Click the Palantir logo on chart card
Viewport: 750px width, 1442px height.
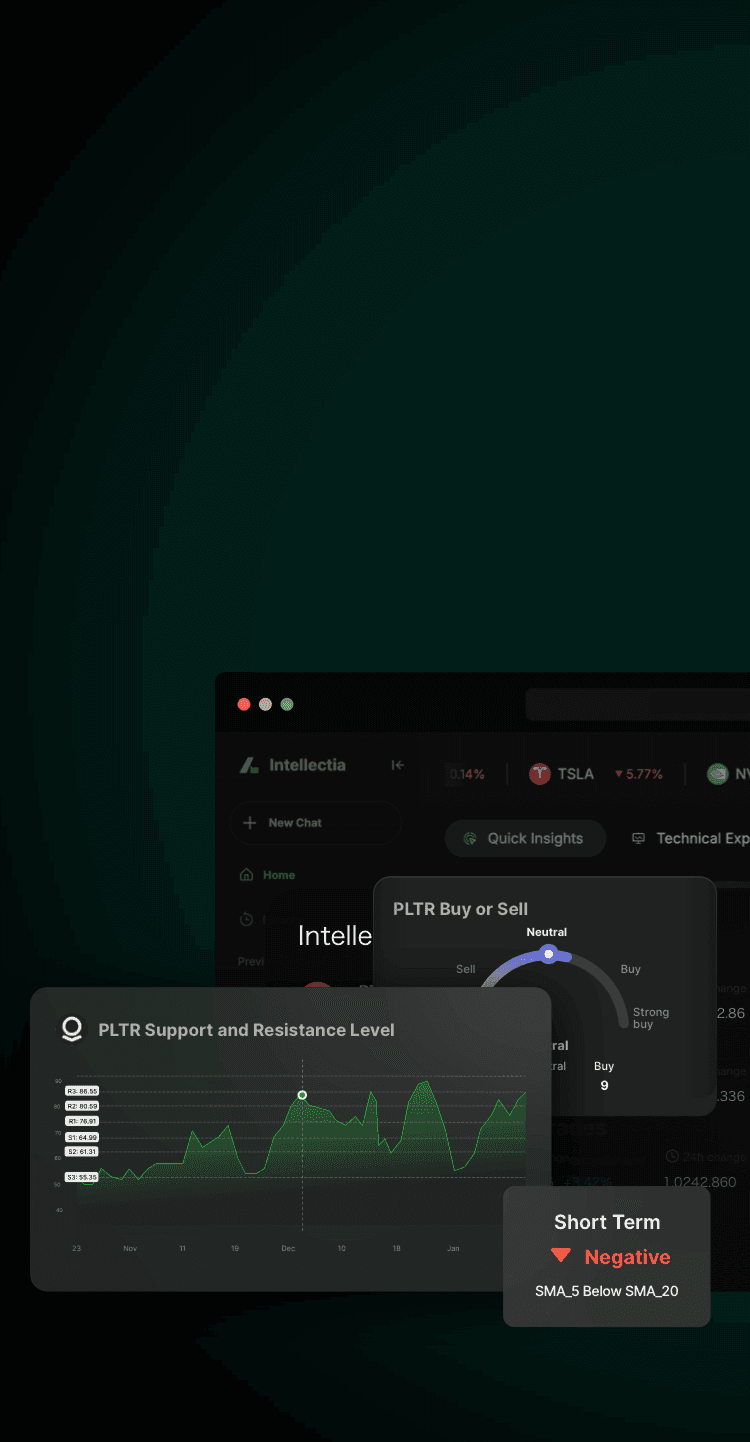[72, 1029]
